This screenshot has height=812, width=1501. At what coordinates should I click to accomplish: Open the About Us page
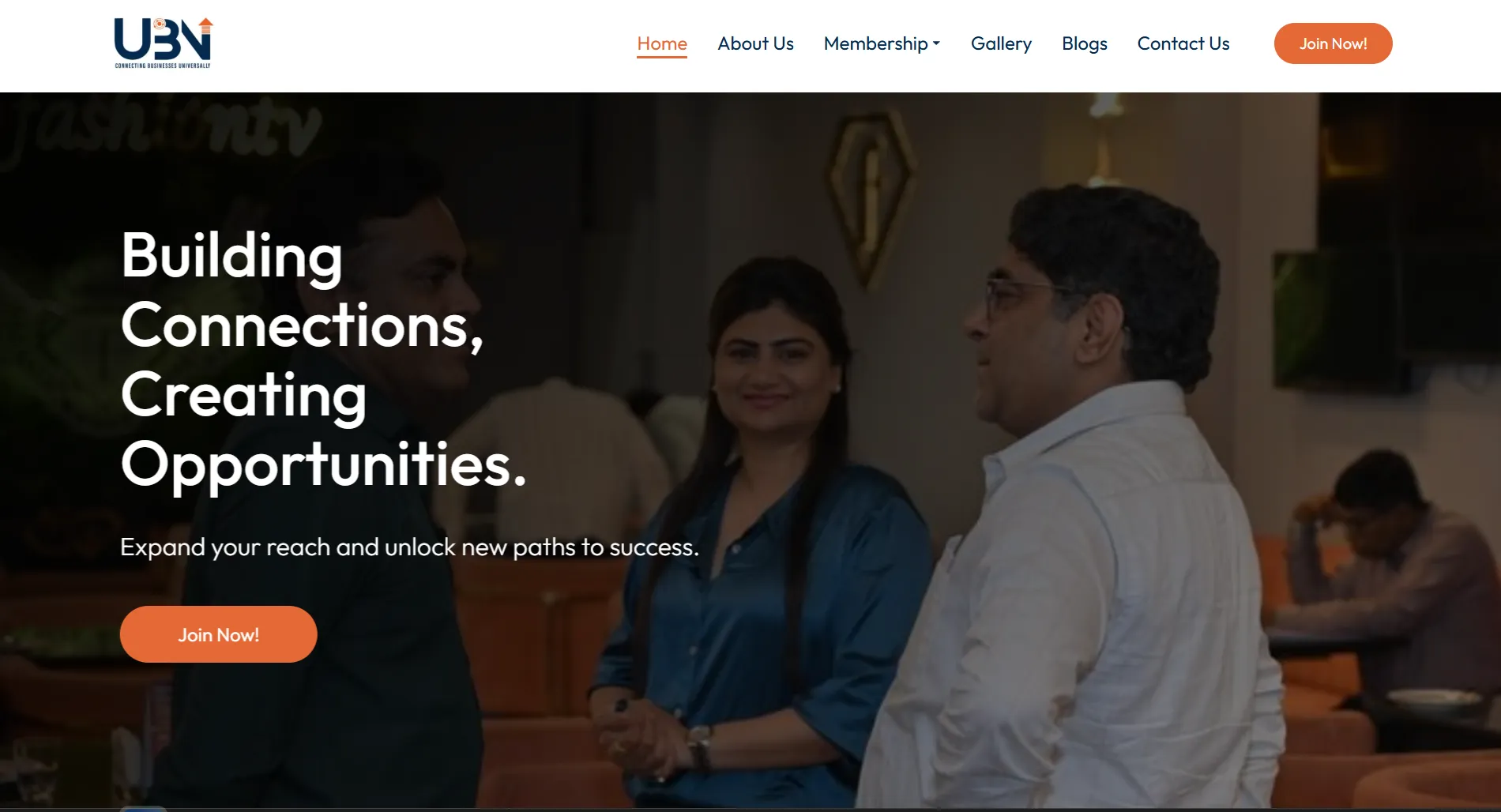tap(755, 43)
